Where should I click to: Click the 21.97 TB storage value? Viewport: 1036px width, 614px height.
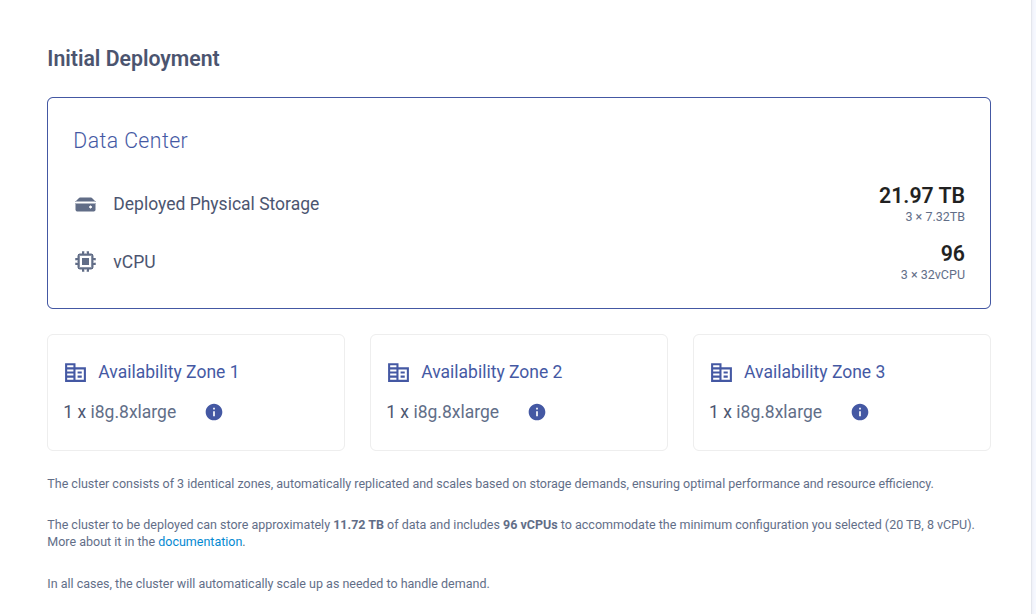[x=921, y=196]
